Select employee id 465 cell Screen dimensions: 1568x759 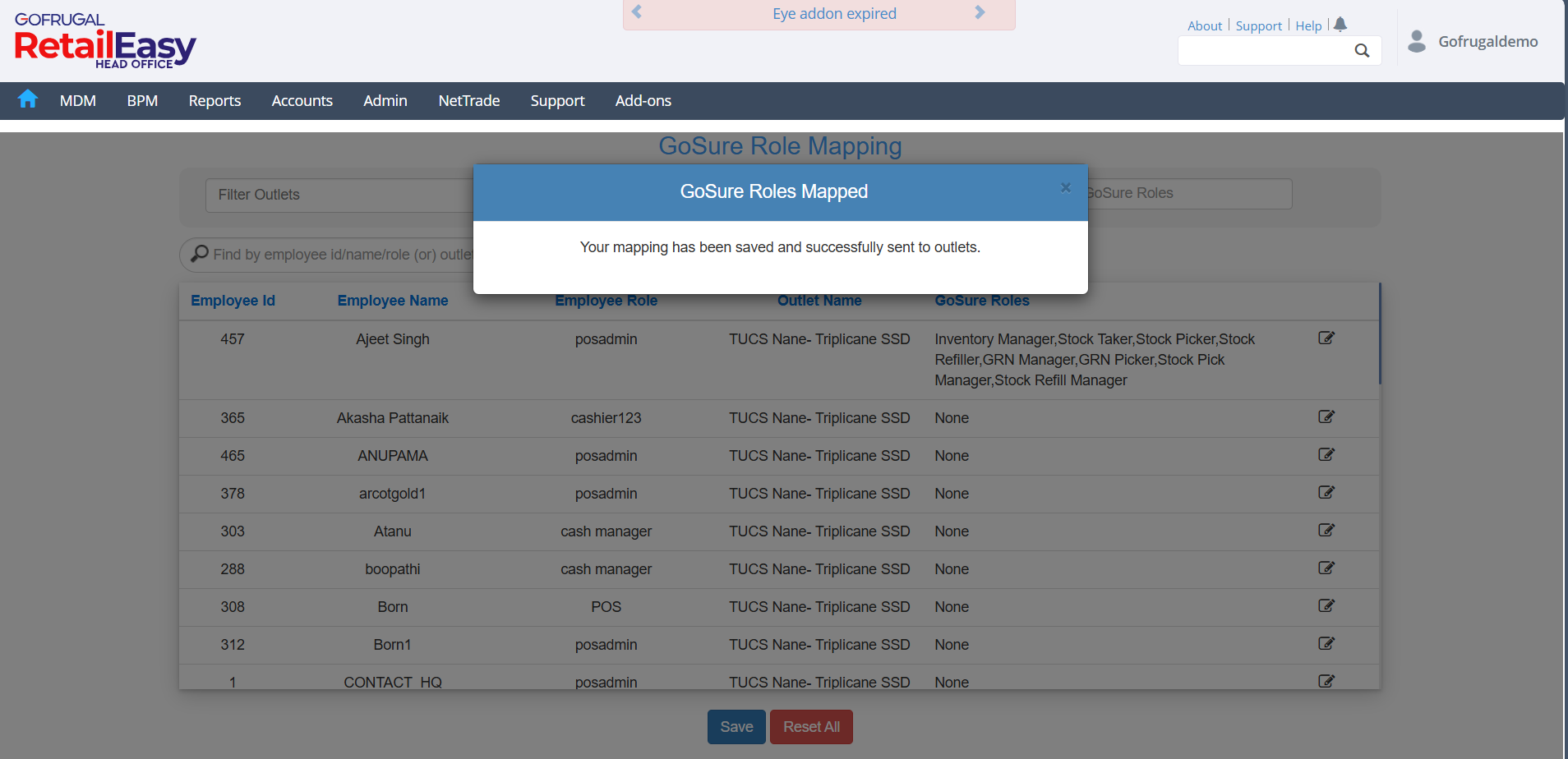(x=233, y=456)
